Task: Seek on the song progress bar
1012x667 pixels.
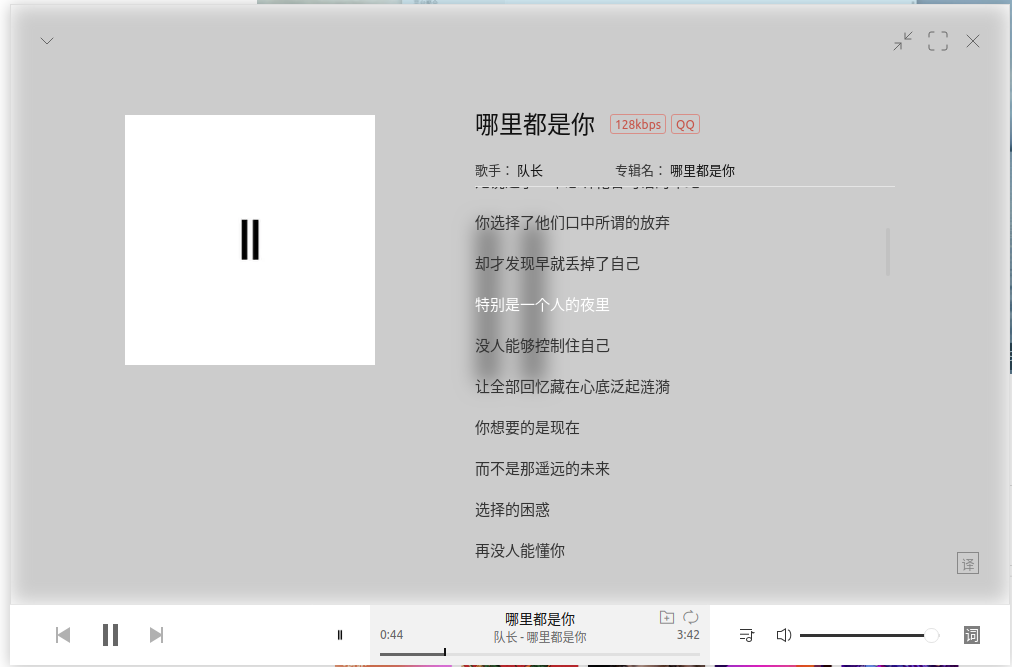Action: [540, 653]
